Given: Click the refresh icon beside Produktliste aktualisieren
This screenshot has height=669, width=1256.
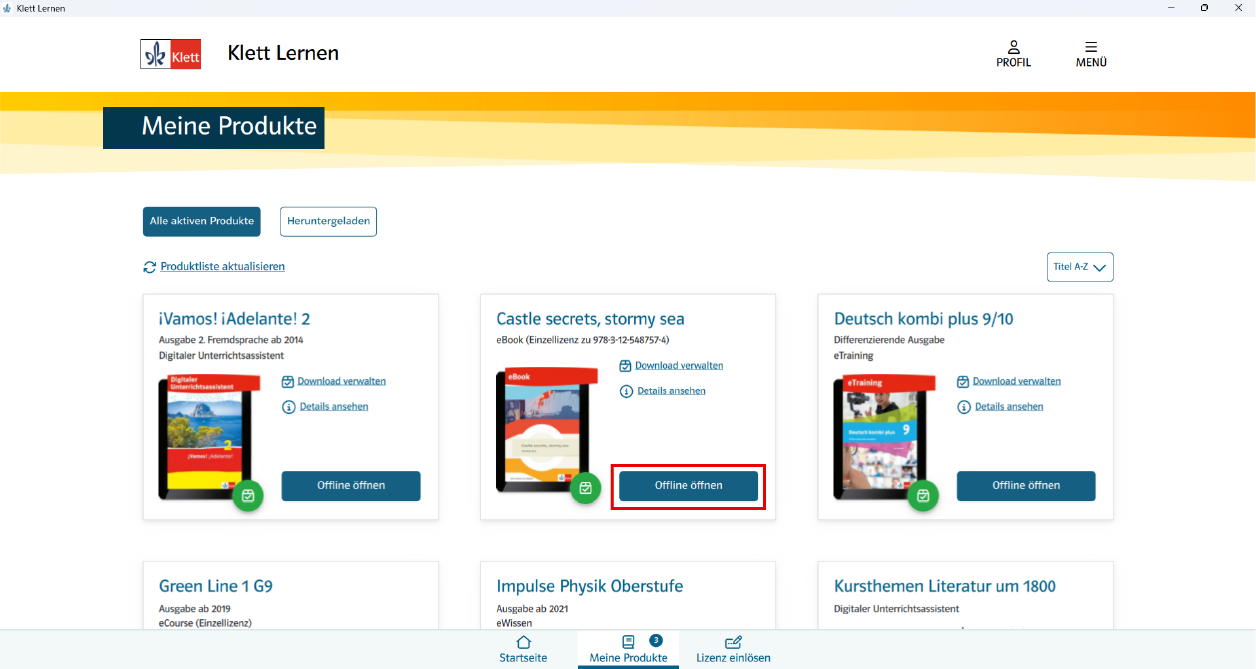Looking at the screenshot, I should pyautogui.click(x=150, y=267).
